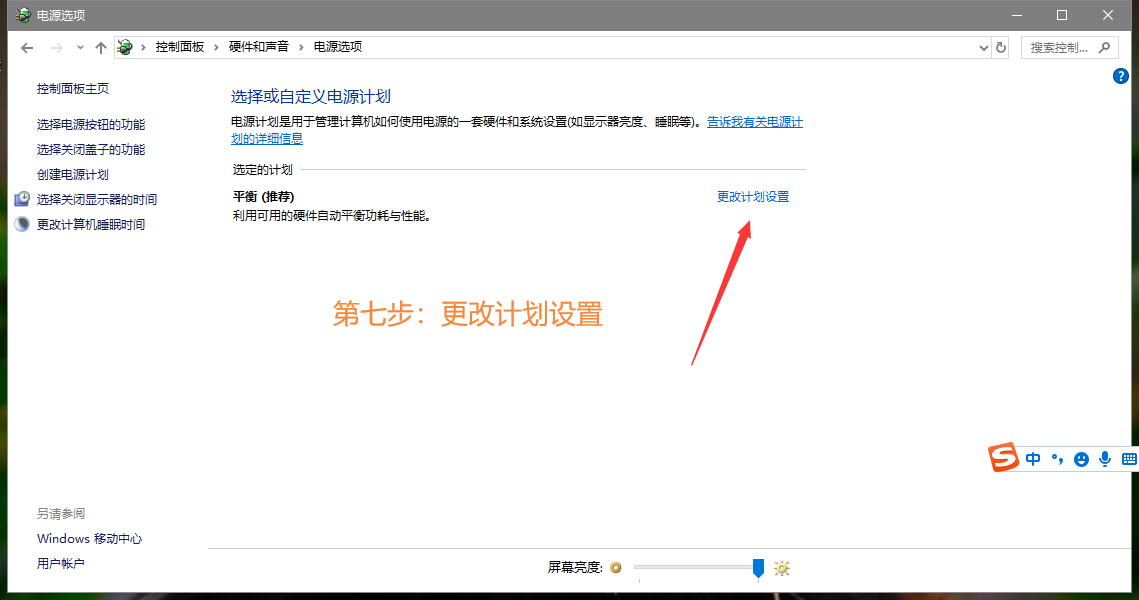Click the 更改计划设置 link
Viewport: 1139px width, 600px height.
pyautogui.click(x=753, y=197)
